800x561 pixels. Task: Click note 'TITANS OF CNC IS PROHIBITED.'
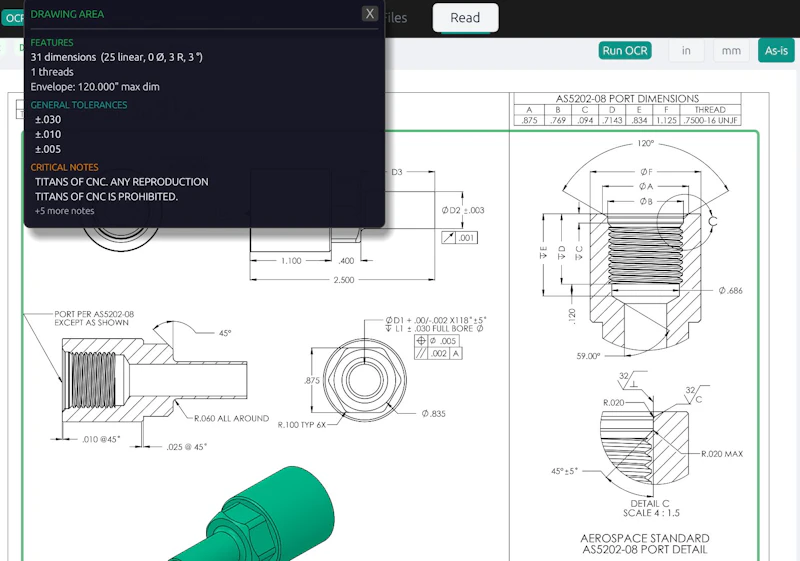(106, 196)
